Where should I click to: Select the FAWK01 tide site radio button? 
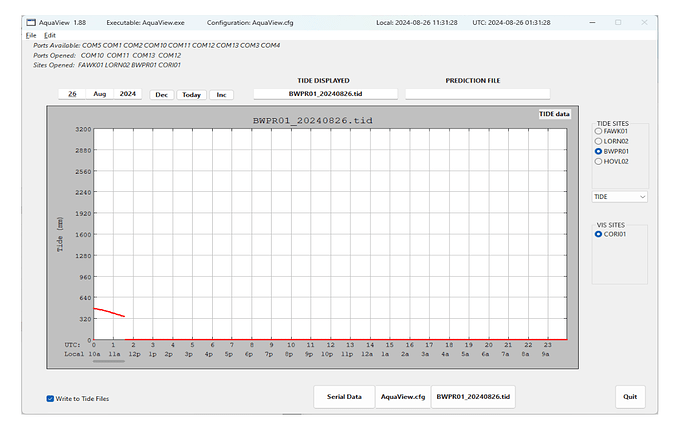[x=598, y=131]
